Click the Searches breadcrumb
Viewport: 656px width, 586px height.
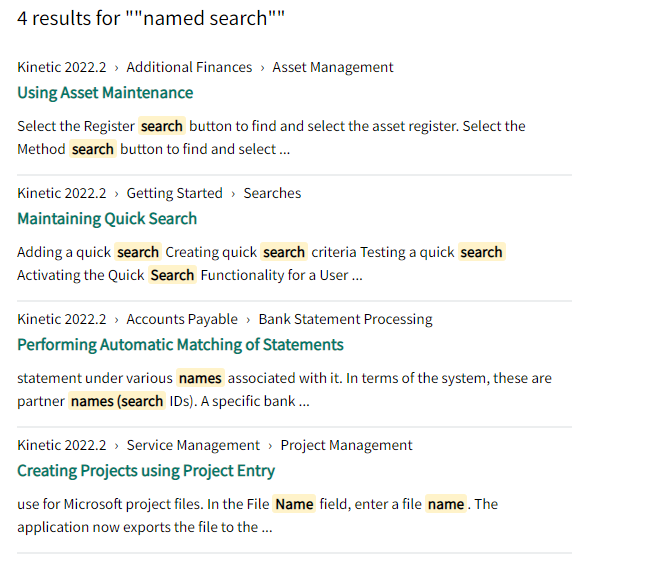pyautogui.click(x=272, y=193)
